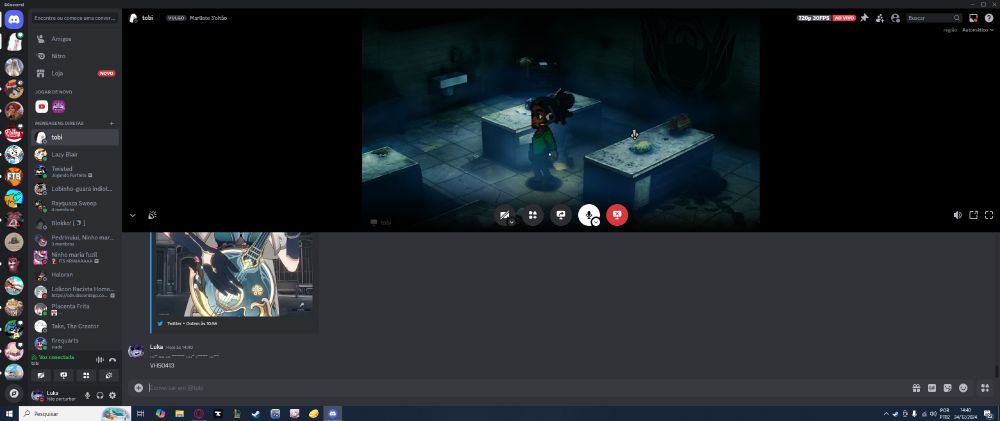
Task: Open the YouTube activity icon
Action: tap(42, 107)
